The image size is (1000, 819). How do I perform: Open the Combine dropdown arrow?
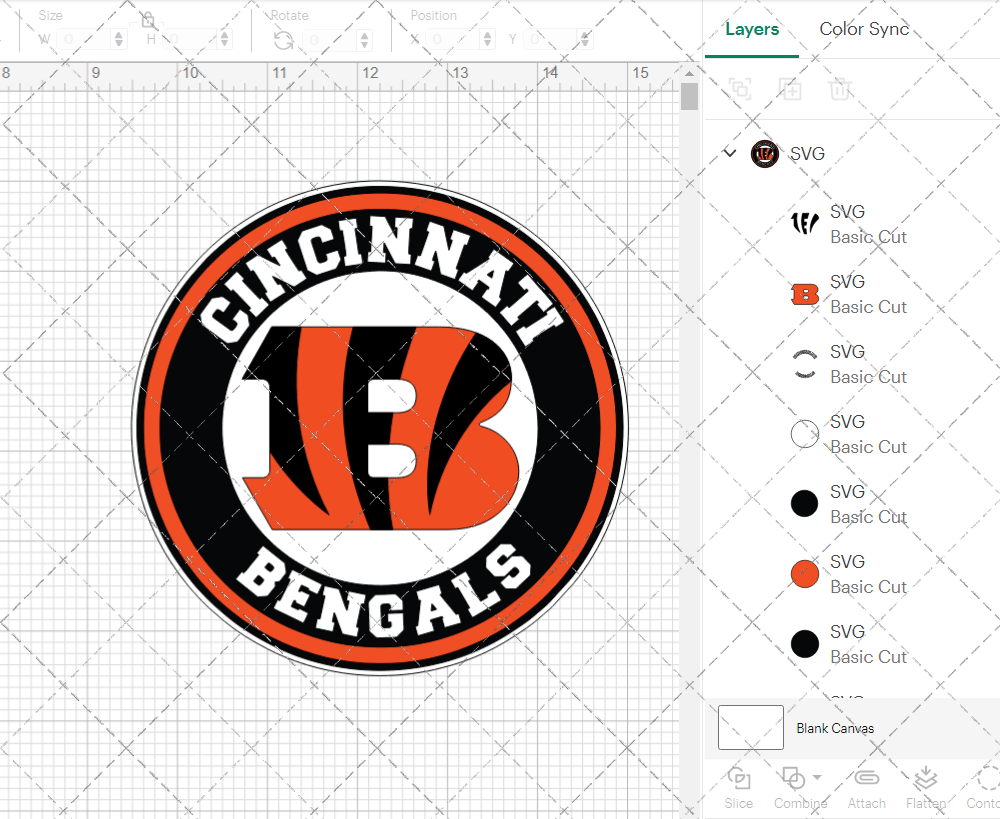pyautogui.click(x=817, y=778)
